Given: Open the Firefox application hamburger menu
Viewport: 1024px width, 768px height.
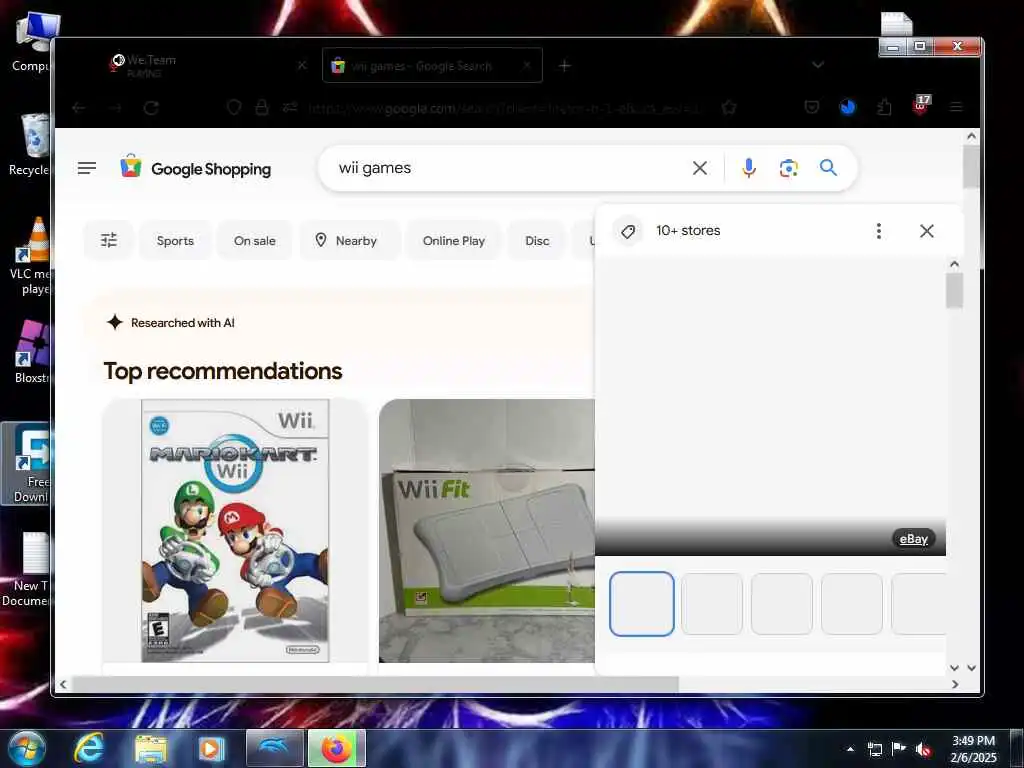Looking at the screenshot, I should pyautogui.click(x=956, y=107).
